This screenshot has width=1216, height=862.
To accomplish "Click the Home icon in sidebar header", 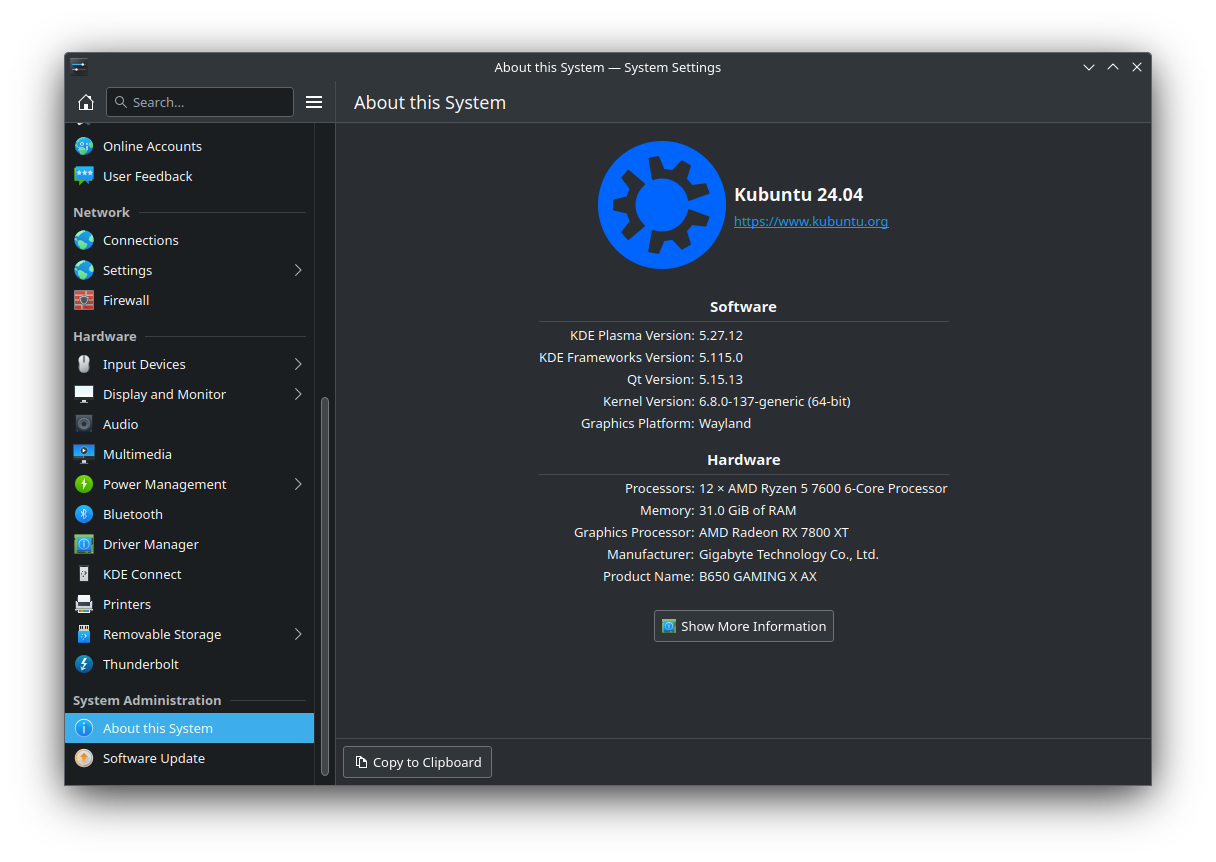I will [86, 102].
